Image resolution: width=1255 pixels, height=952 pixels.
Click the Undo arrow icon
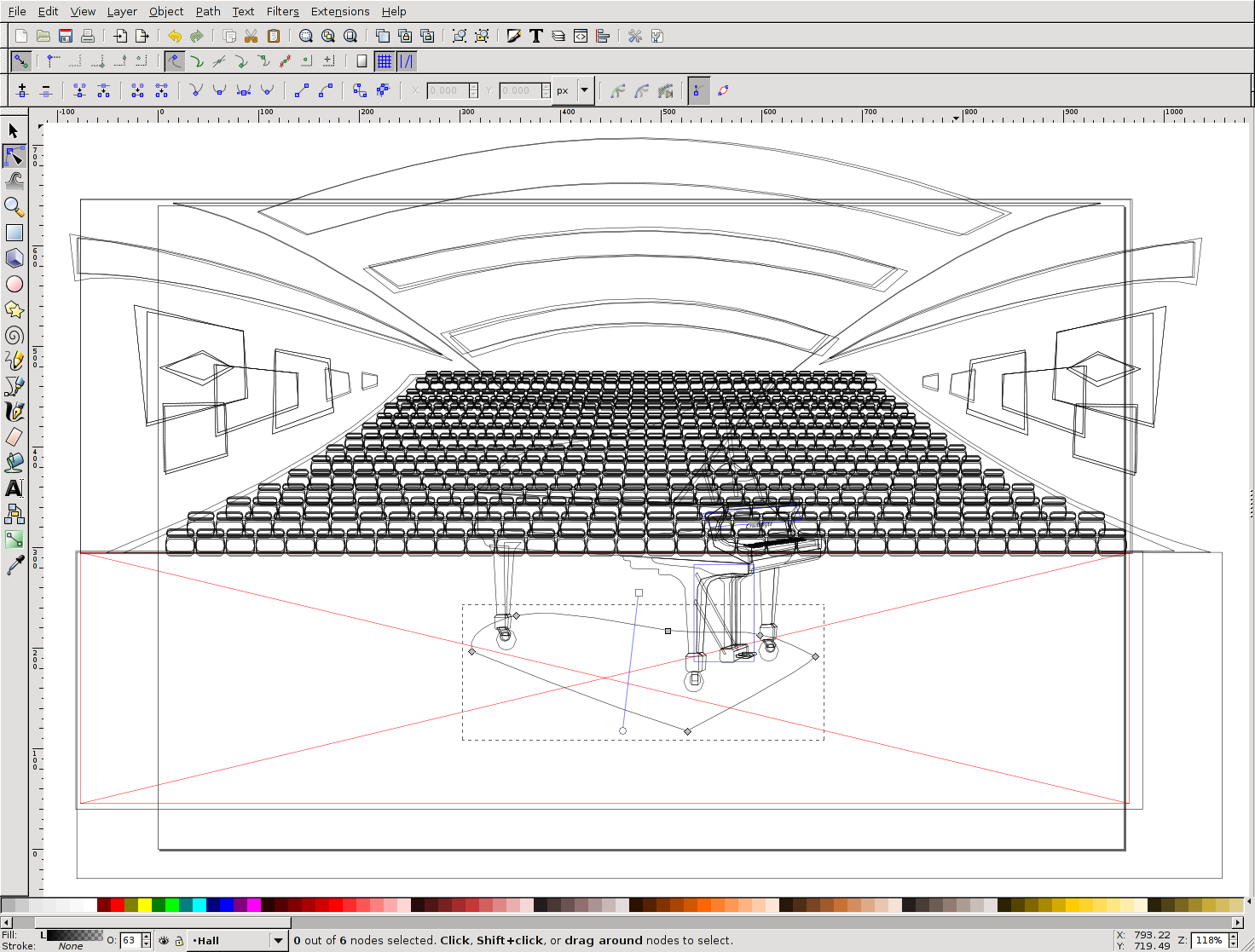tap(175, 36)
